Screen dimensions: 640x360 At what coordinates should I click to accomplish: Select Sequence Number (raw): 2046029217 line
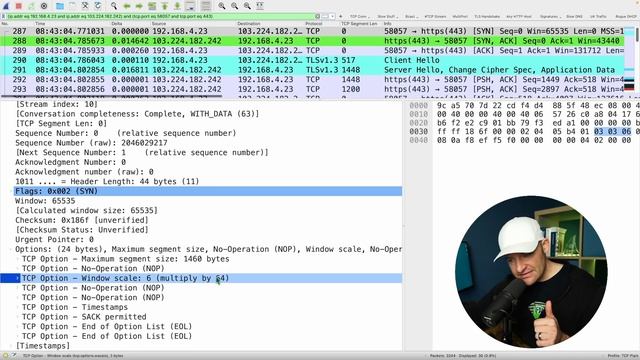pos(91,143)
